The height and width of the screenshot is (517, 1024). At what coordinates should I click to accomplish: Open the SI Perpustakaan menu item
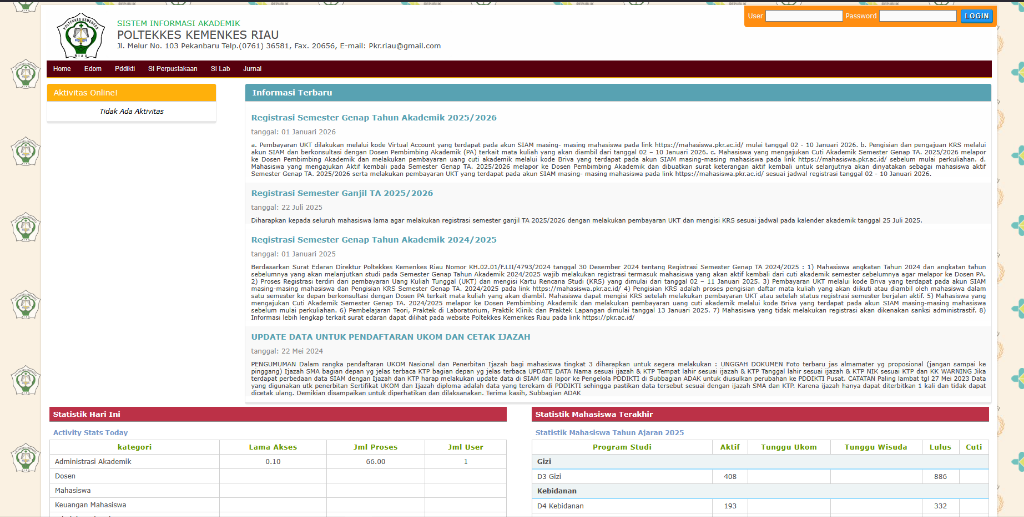[172, 69]
